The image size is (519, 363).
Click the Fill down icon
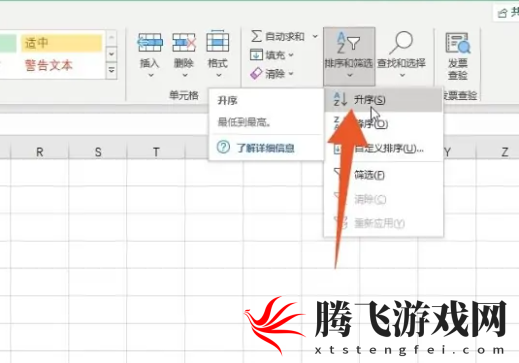(x=256, y=55)
